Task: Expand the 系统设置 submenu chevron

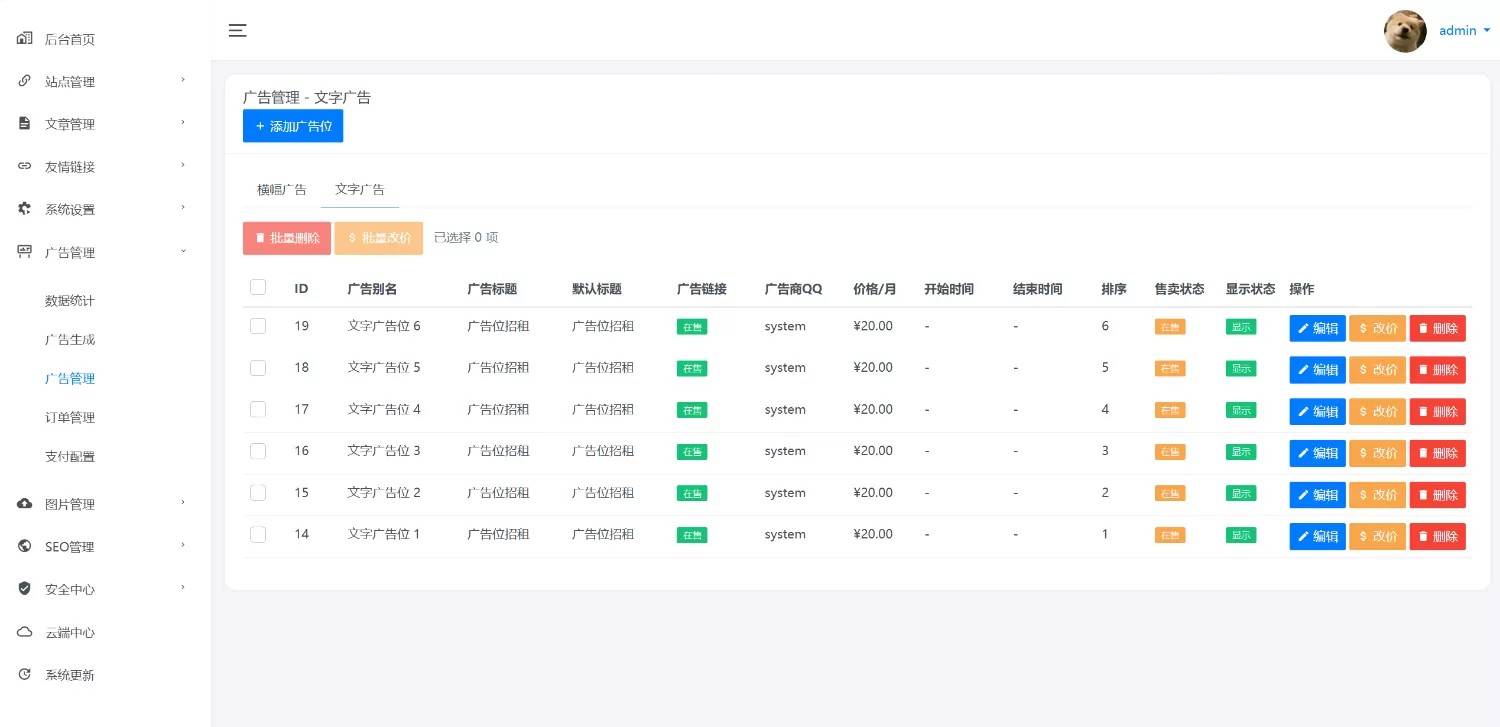Action: tap(183, 208)
